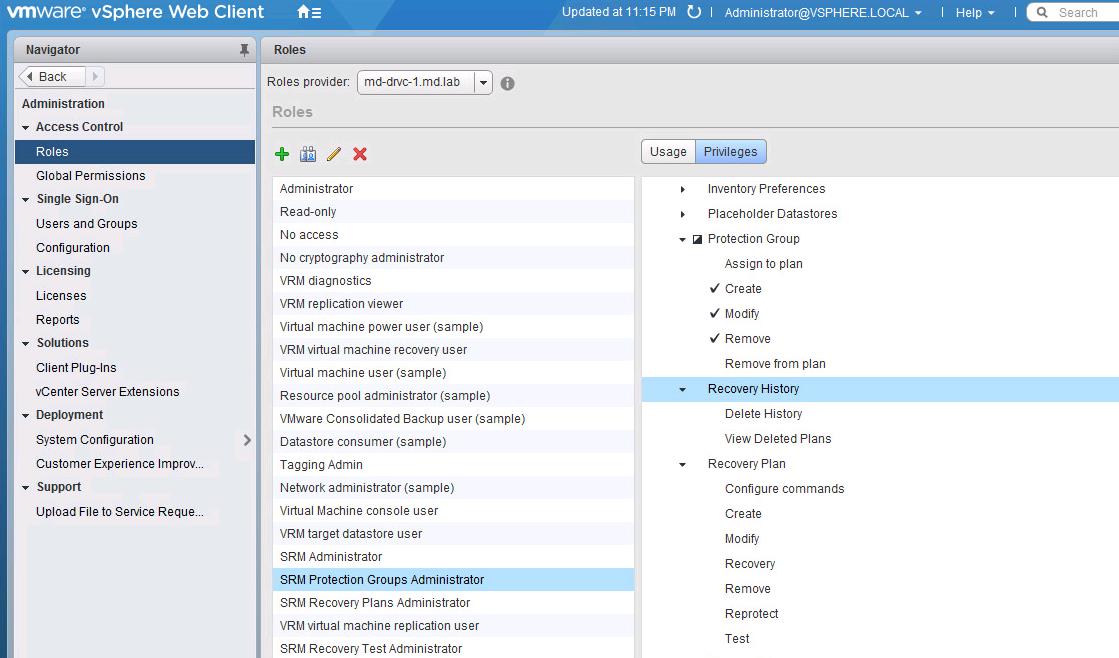The height and width of the screenshot is (658, 1119).
Task: Open the Roles provider dropdown
Action: point(483,83)
